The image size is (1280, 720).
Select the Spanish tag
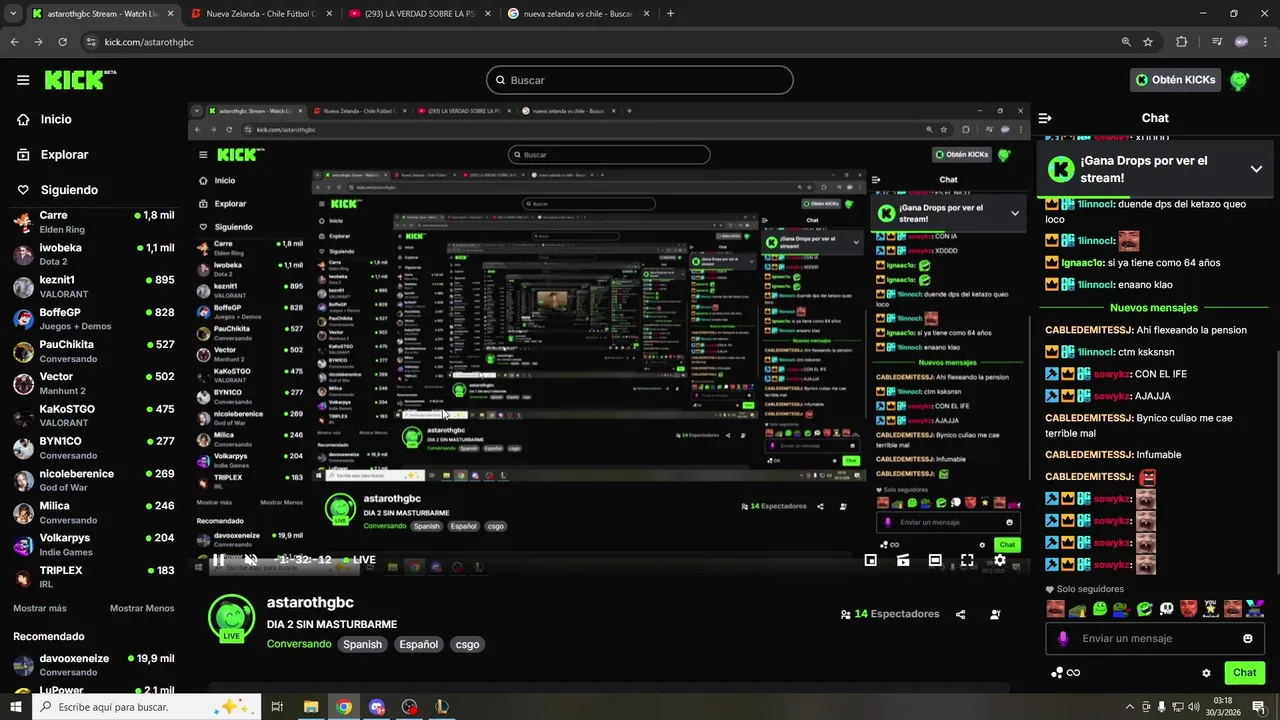coord(363,644)
